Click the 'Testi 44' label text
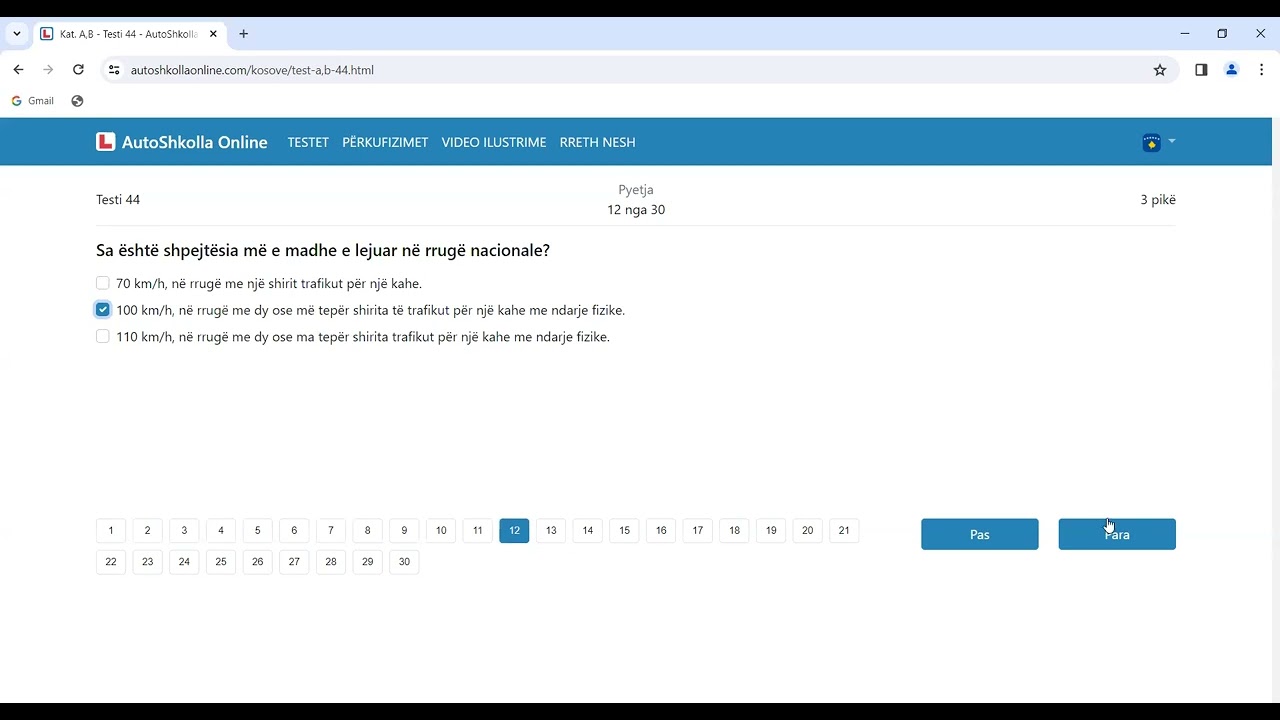 click(118, 200)
